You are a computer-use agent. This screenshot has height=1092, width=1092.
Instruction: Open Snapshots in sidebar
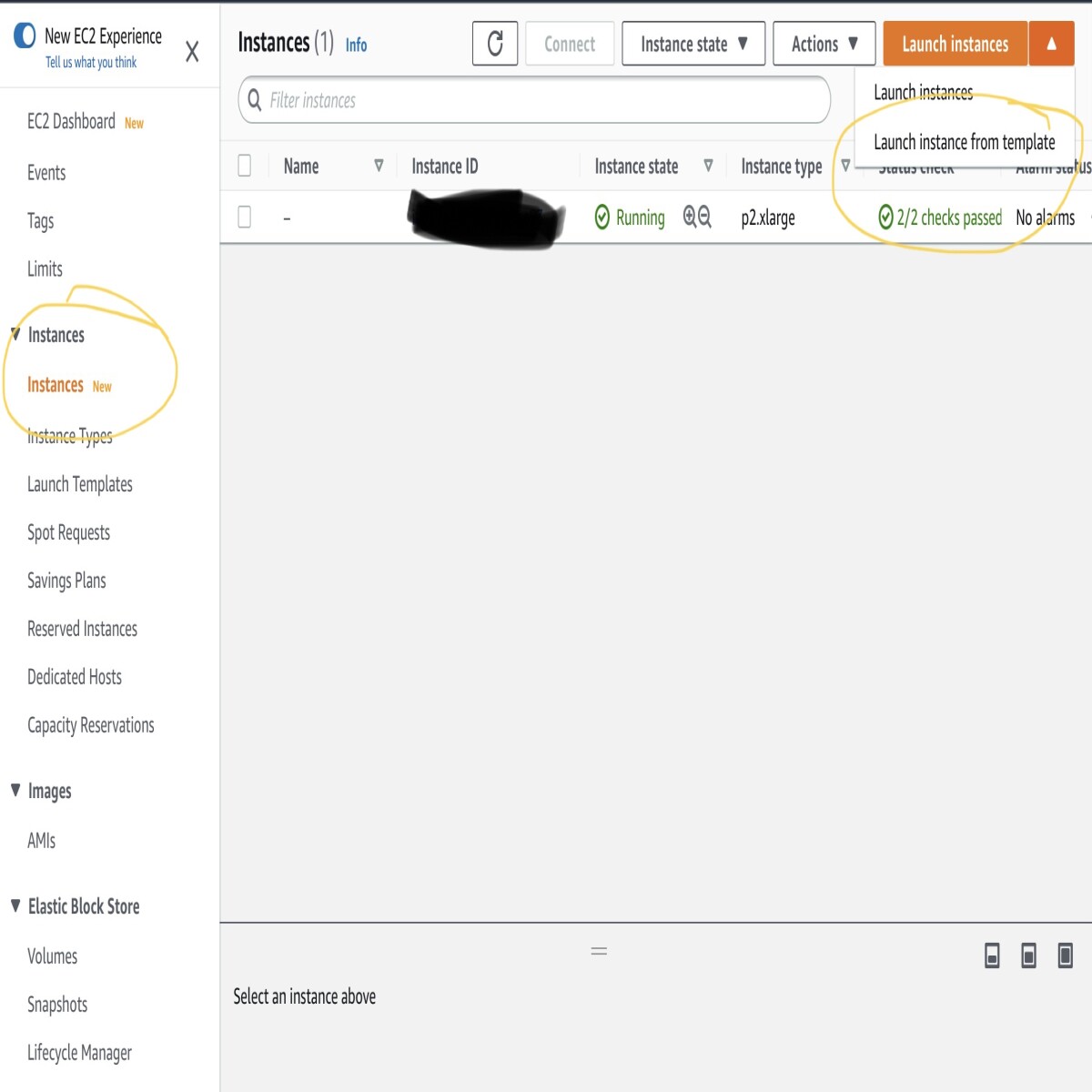(x=57, y=1005)
